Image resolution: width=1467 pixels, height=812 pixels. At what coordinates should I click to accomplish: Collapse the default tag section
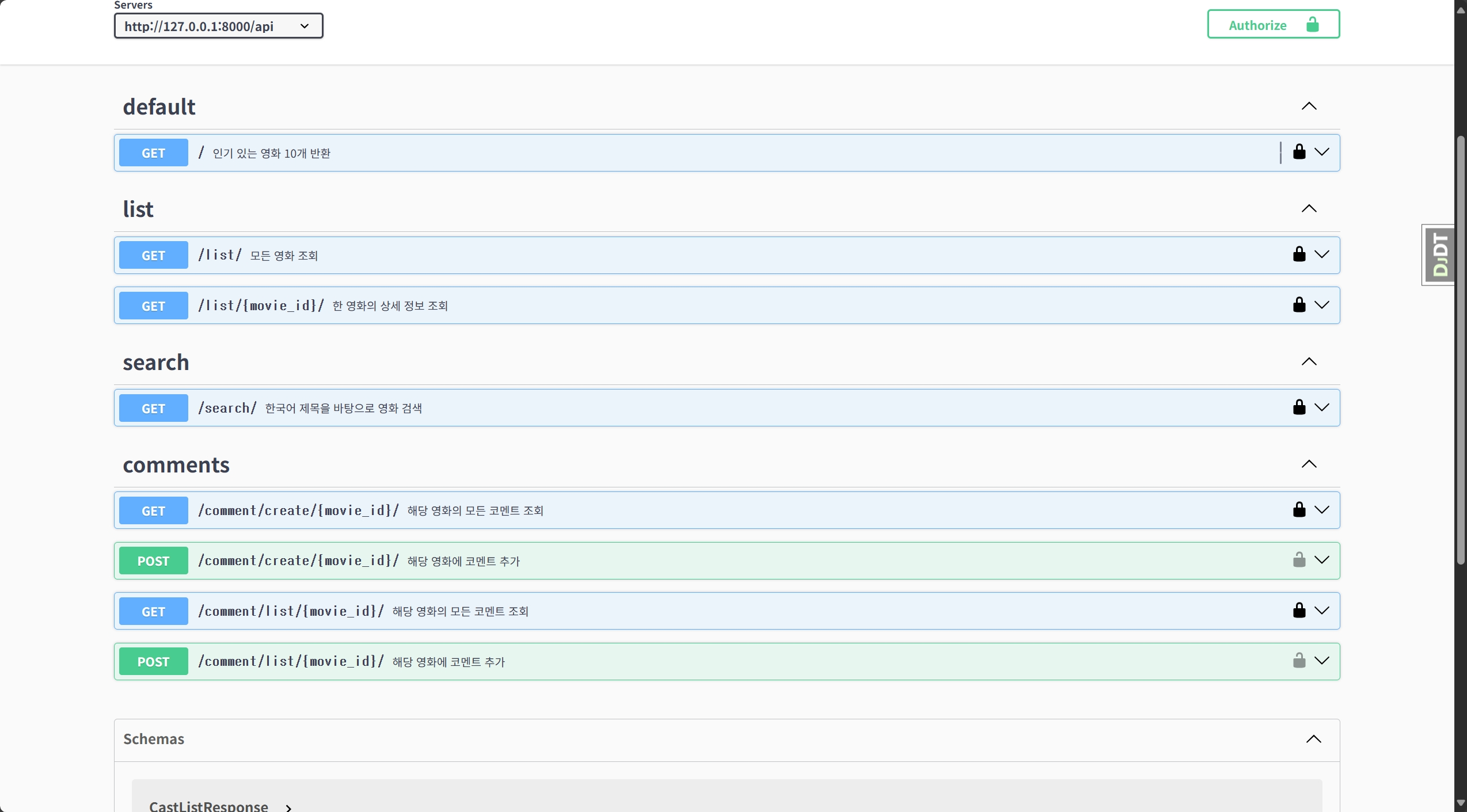1309,106
